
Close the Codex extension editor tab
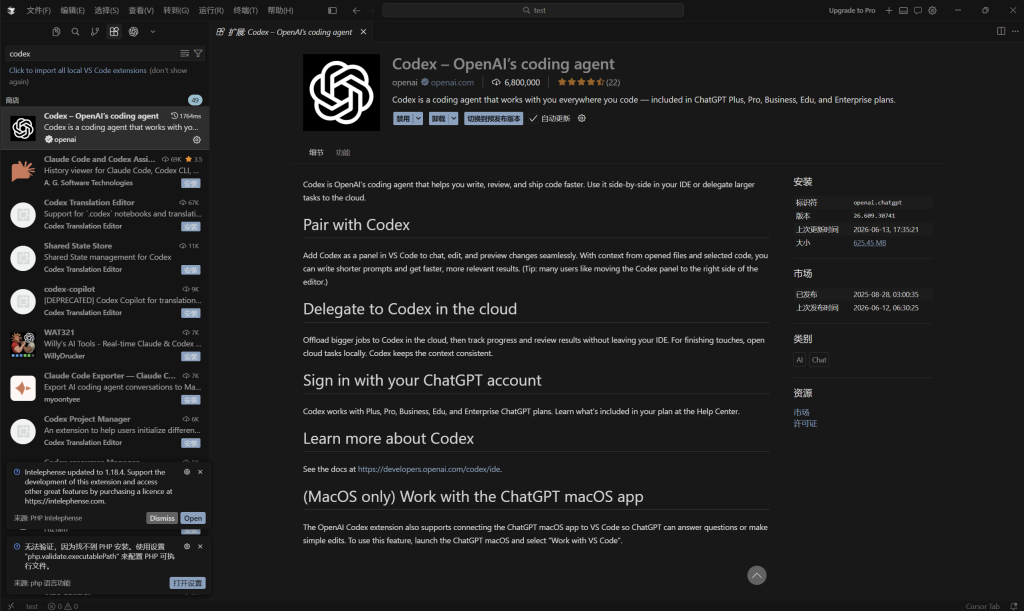pyautogui.click(x=364, y=32)
